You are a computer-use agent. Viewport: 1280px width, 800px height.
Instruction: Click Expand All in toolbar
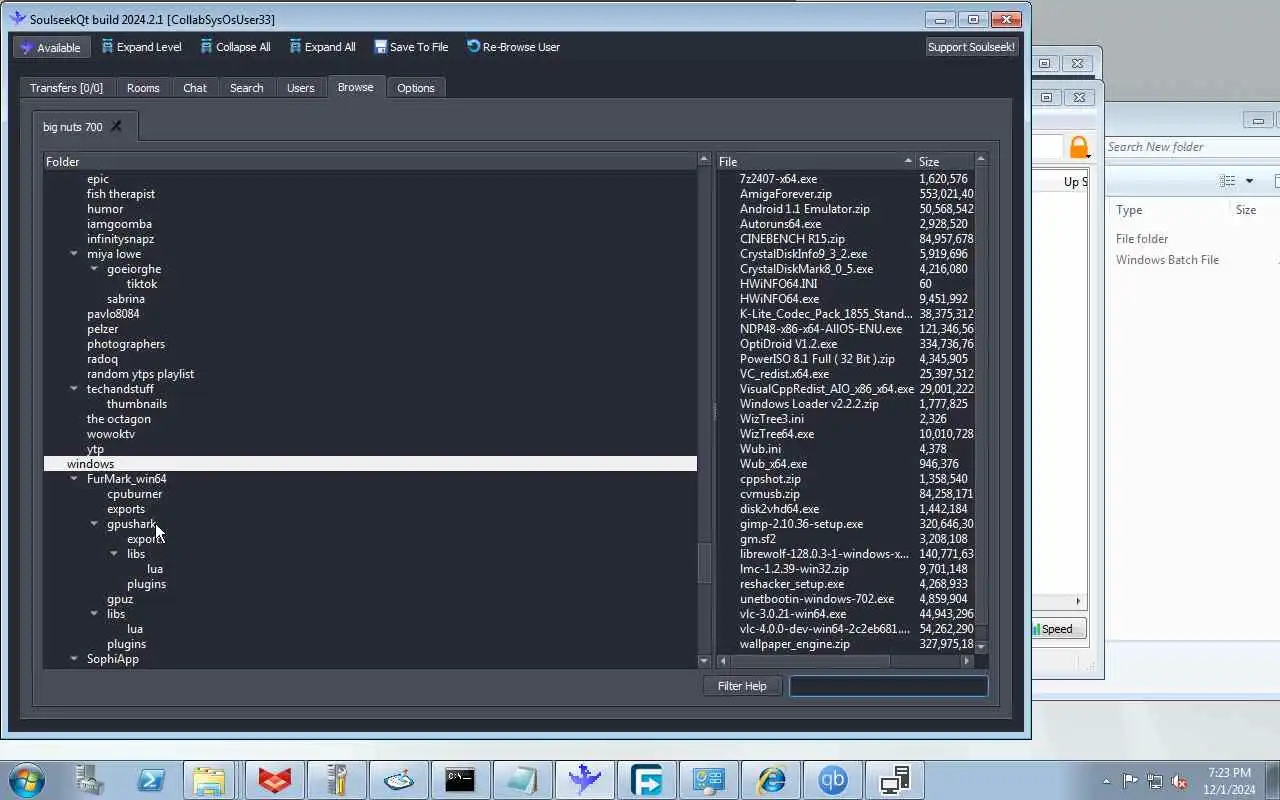point(322,47)
